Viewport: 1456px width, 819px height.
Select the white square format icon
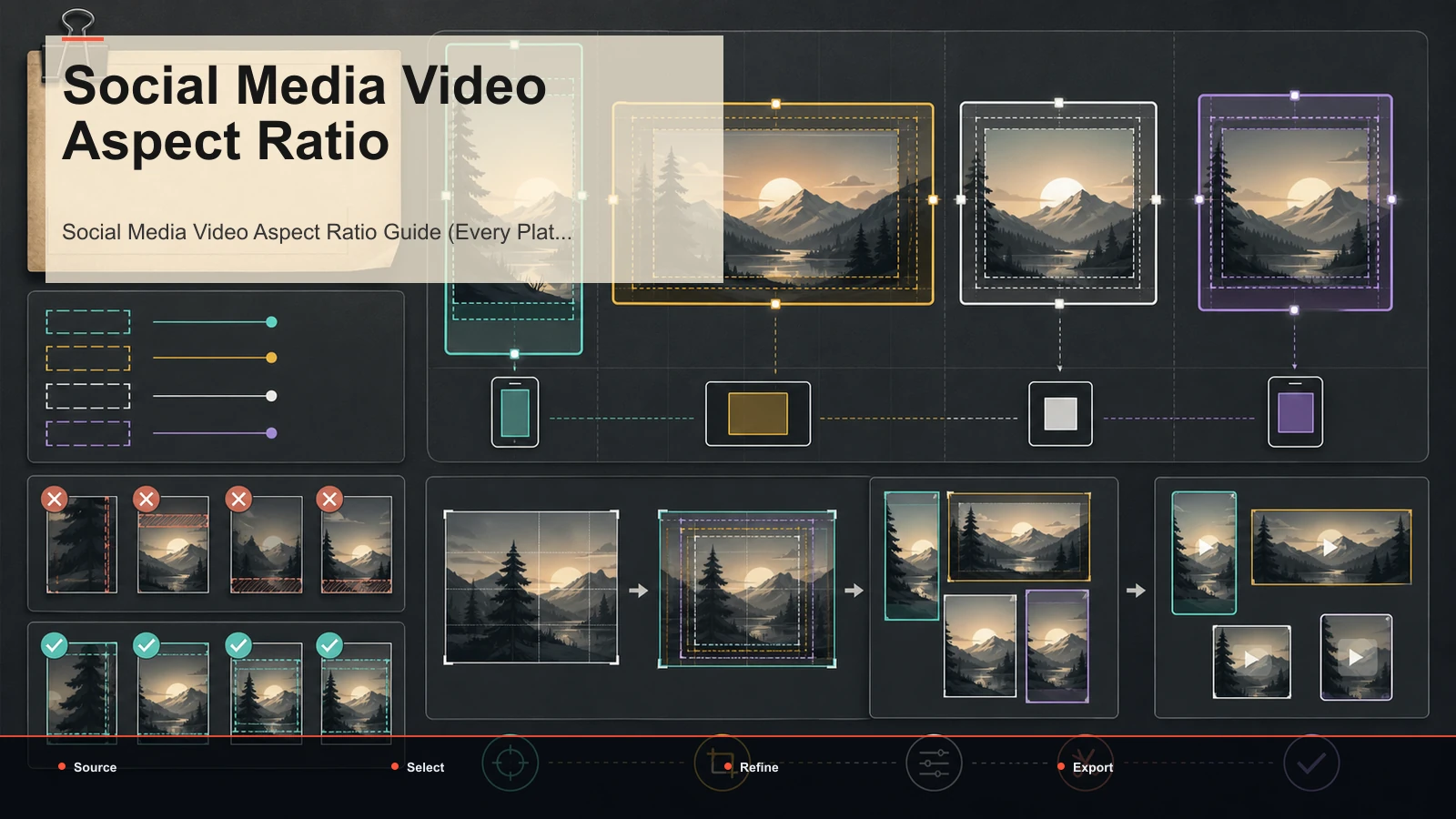tap(1060, 414)
